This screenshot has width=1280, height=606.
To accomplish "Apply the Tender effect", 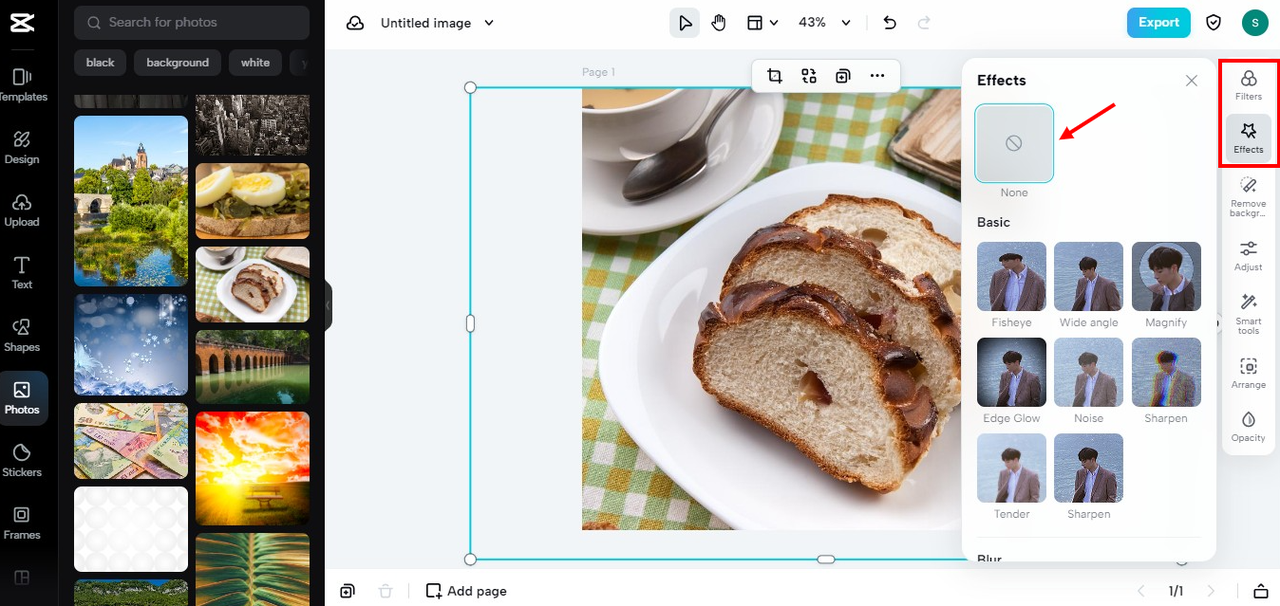I will click(1011, 468).
